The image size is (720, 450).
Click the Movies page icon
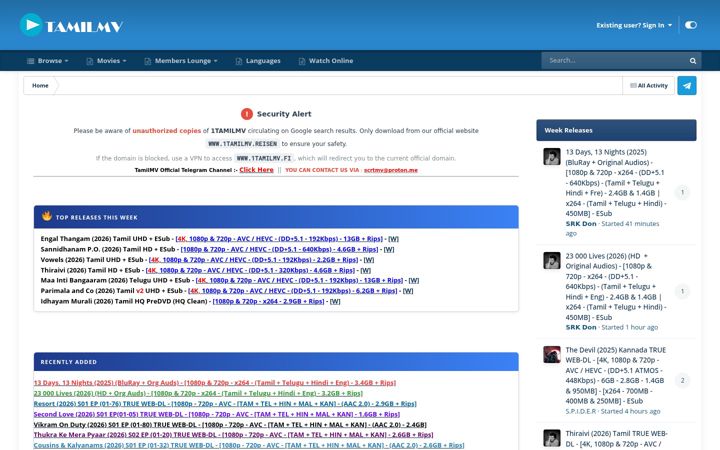point(90,61)
